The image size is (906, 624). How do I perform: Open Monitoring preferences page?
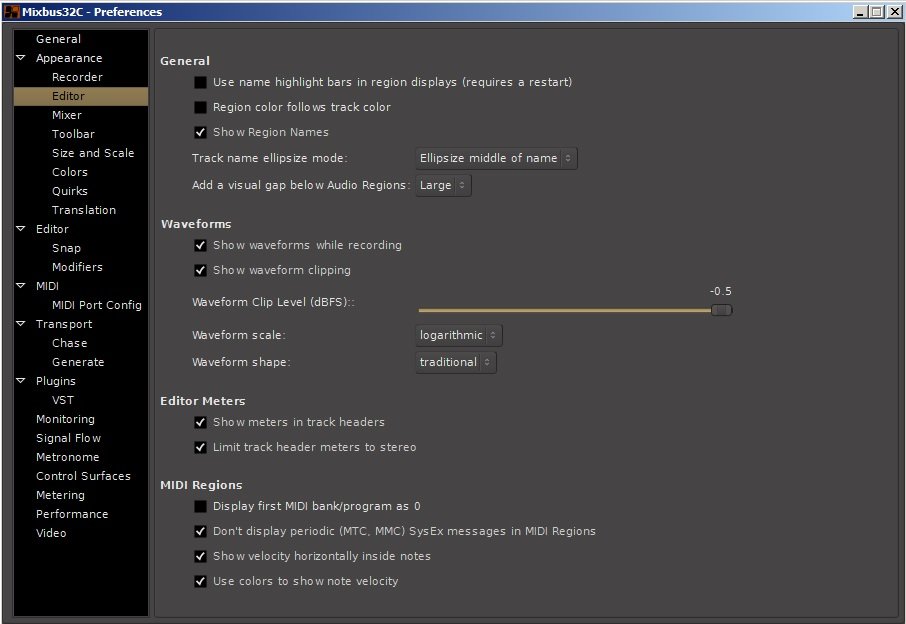(x=65, y=419)
